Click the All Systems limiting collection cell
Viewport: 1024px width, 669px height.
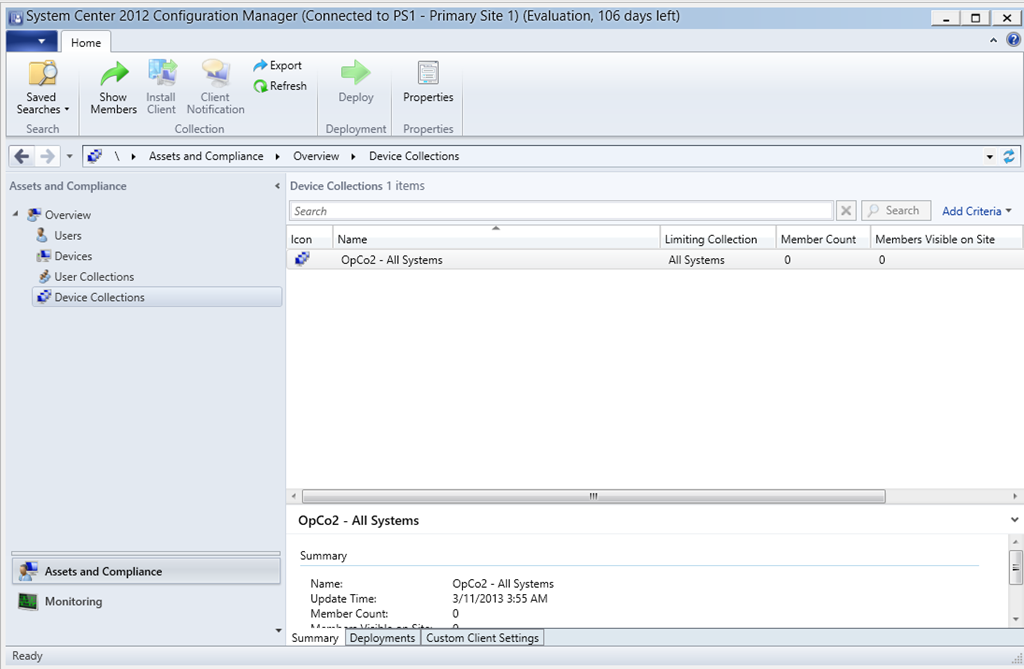point(696,259)
